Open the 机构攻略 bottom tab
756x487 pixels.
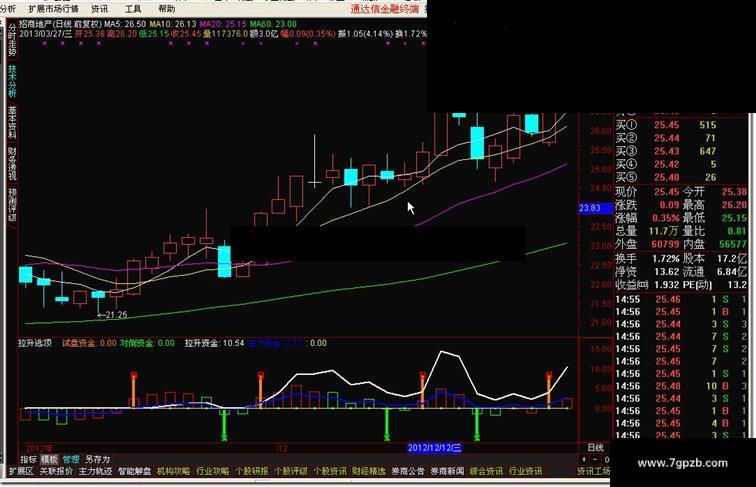point(174,471)
